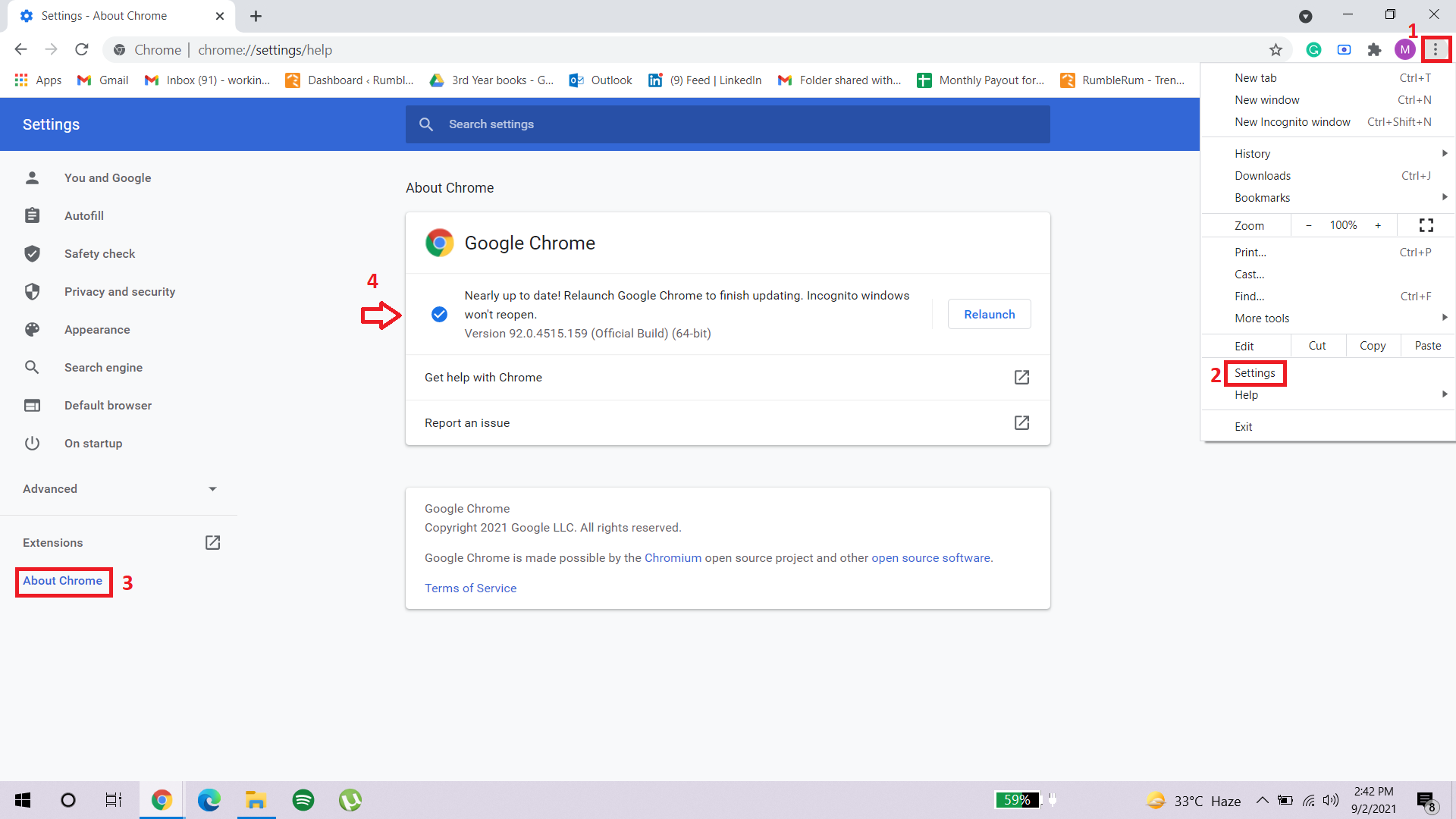Viewport: 1456px width, 819px height.
Task: Open the RumbleRum bookmark
Action: (x=1122, y=80)
